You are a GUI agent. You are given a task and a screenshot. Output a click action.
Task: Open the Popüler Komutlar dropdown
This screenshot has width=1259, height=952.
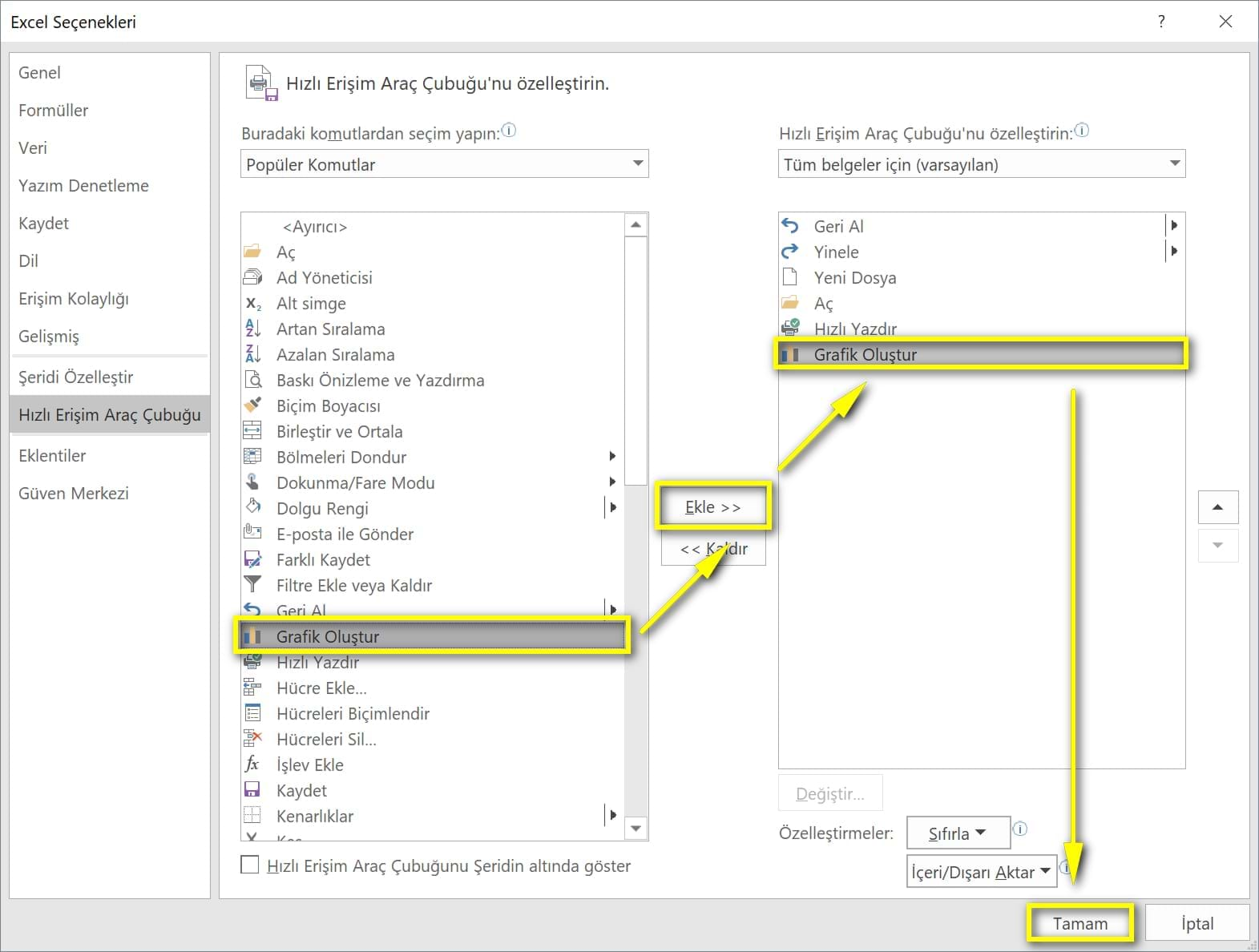coord(444,164)
